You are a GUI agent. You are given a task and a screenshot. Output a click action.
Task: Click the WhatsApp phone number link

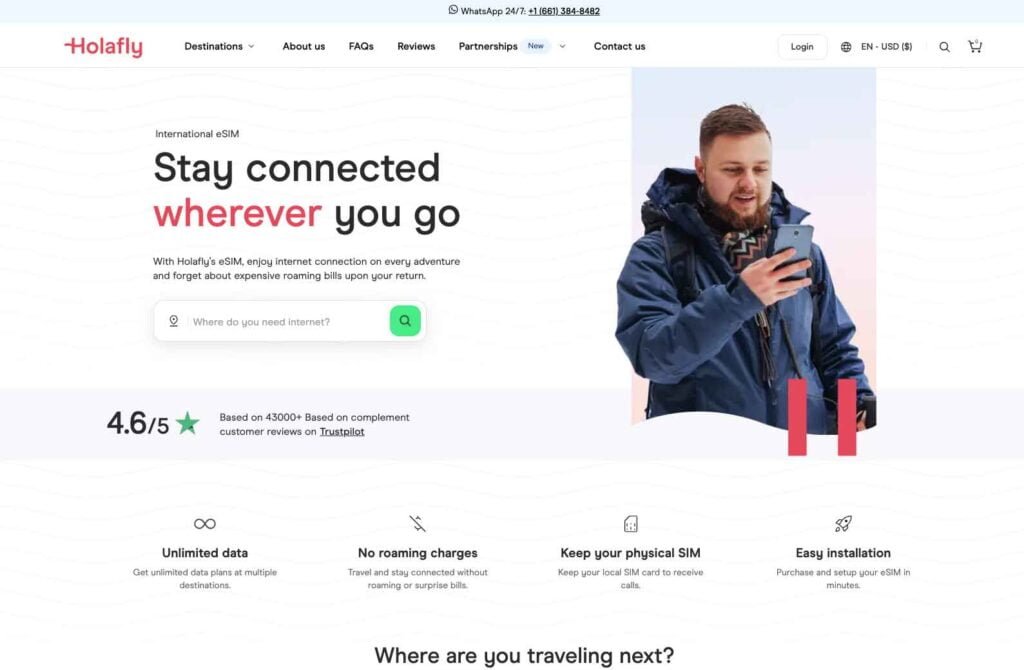pyautogui.click(x=564, y=11)
